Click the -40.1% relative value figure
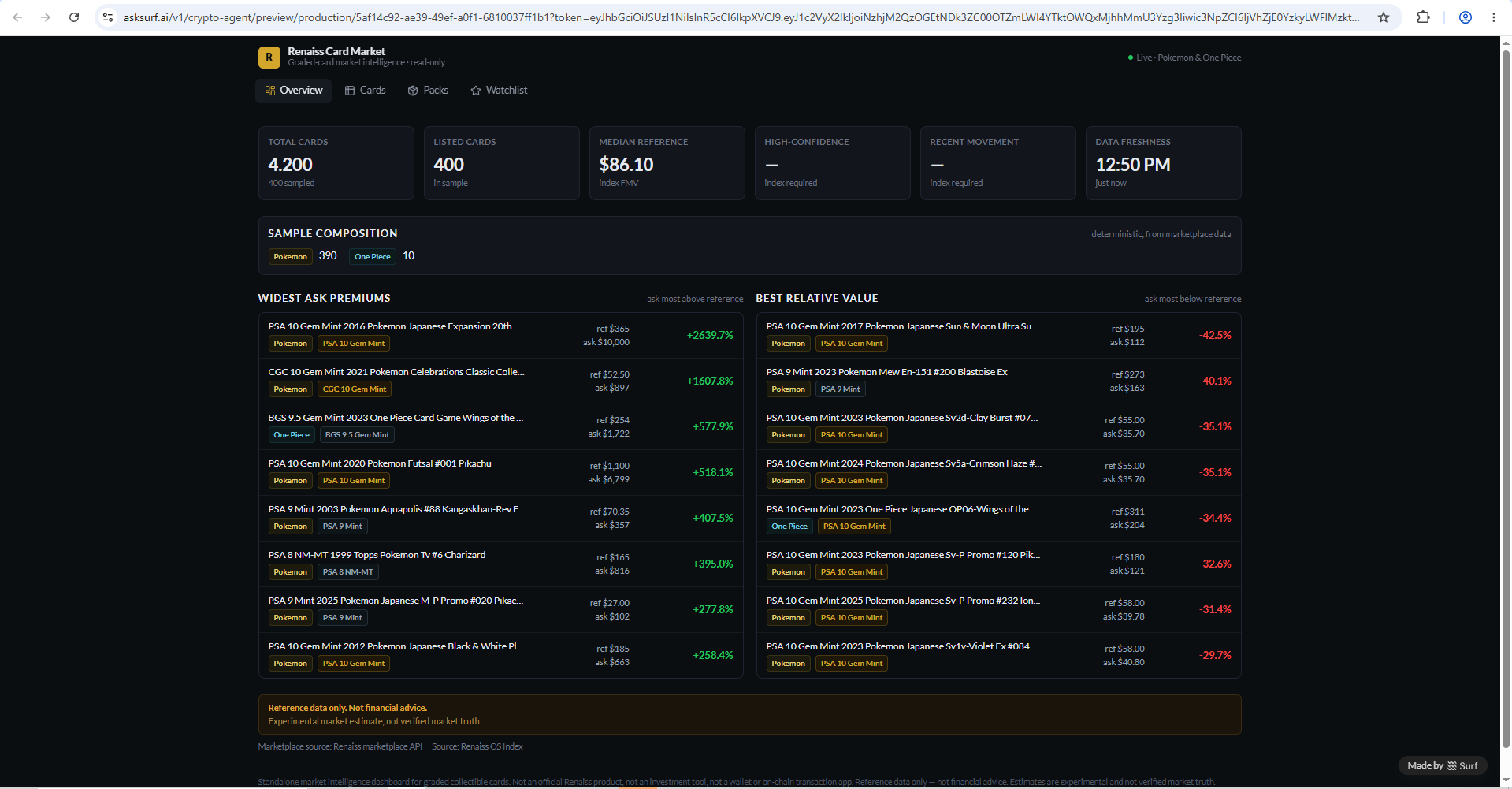This screenshot has height=789, width=1512. point(1215,381)
